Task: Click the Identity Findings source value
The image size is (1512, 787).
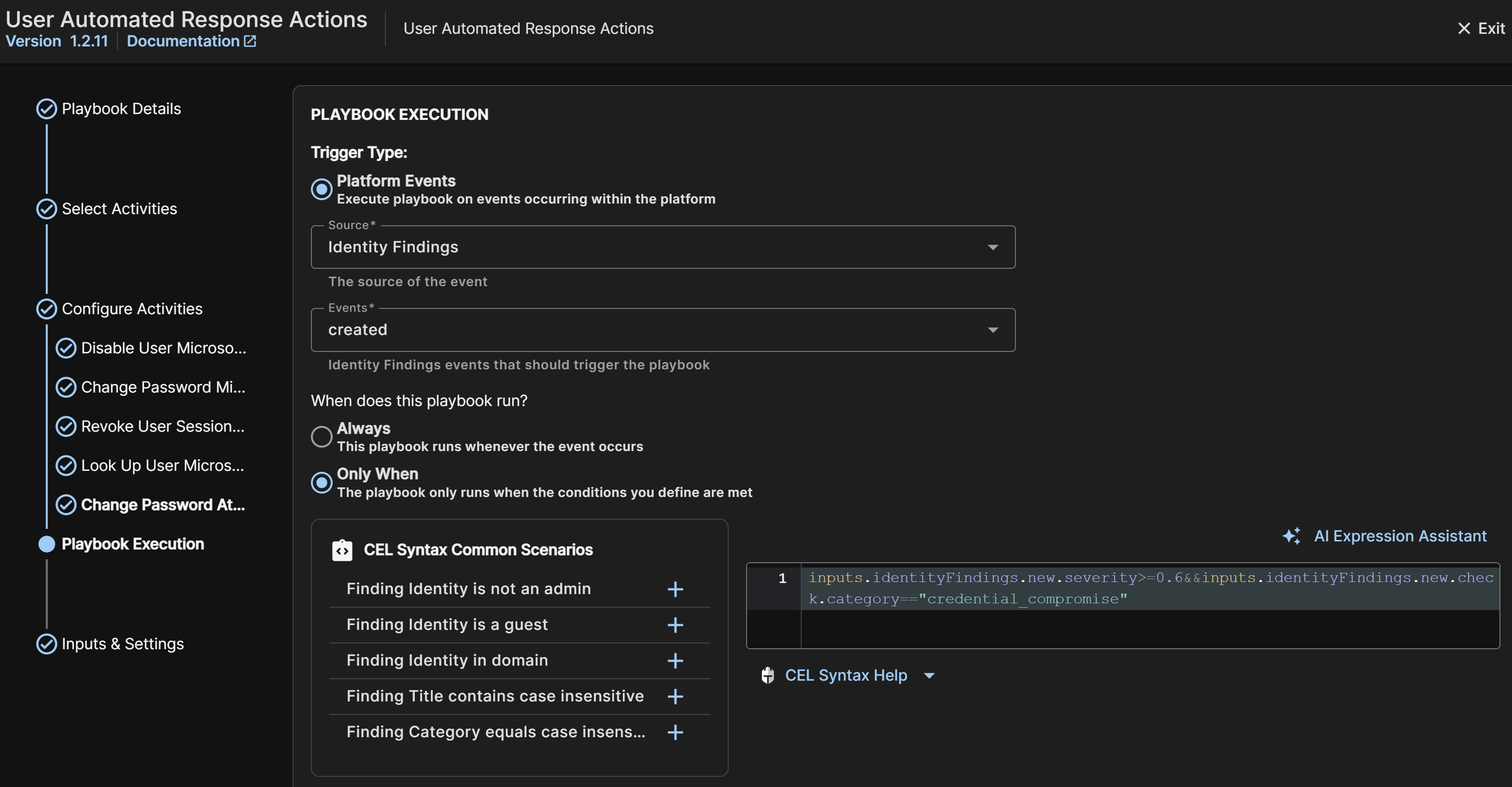Action: pyautogui.click(x=393, y=248)
